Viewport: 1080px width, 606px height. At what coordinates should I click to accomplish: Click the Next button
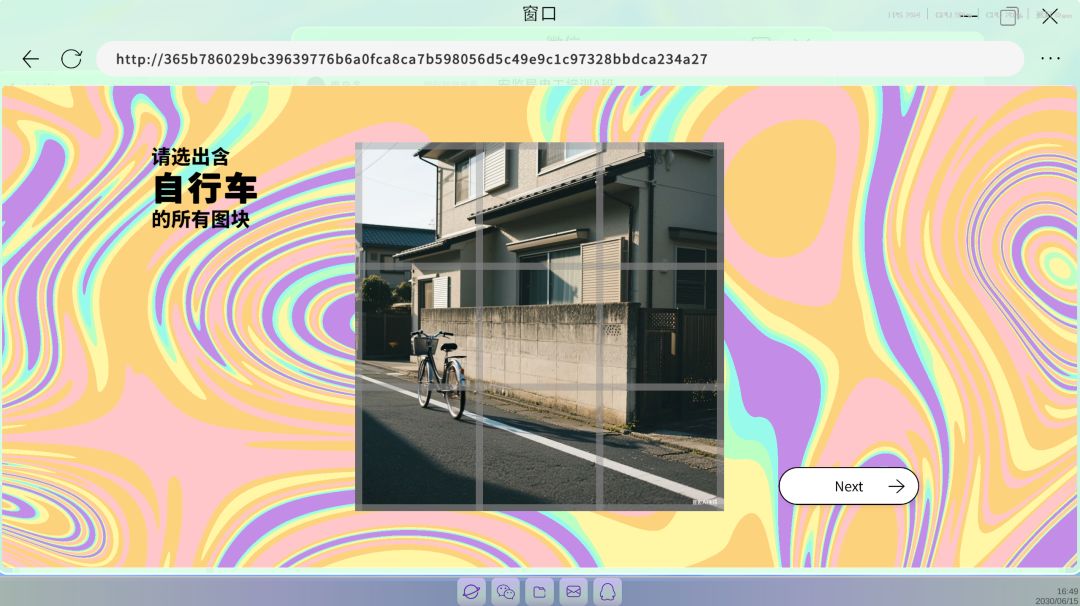tap(849, 486)
